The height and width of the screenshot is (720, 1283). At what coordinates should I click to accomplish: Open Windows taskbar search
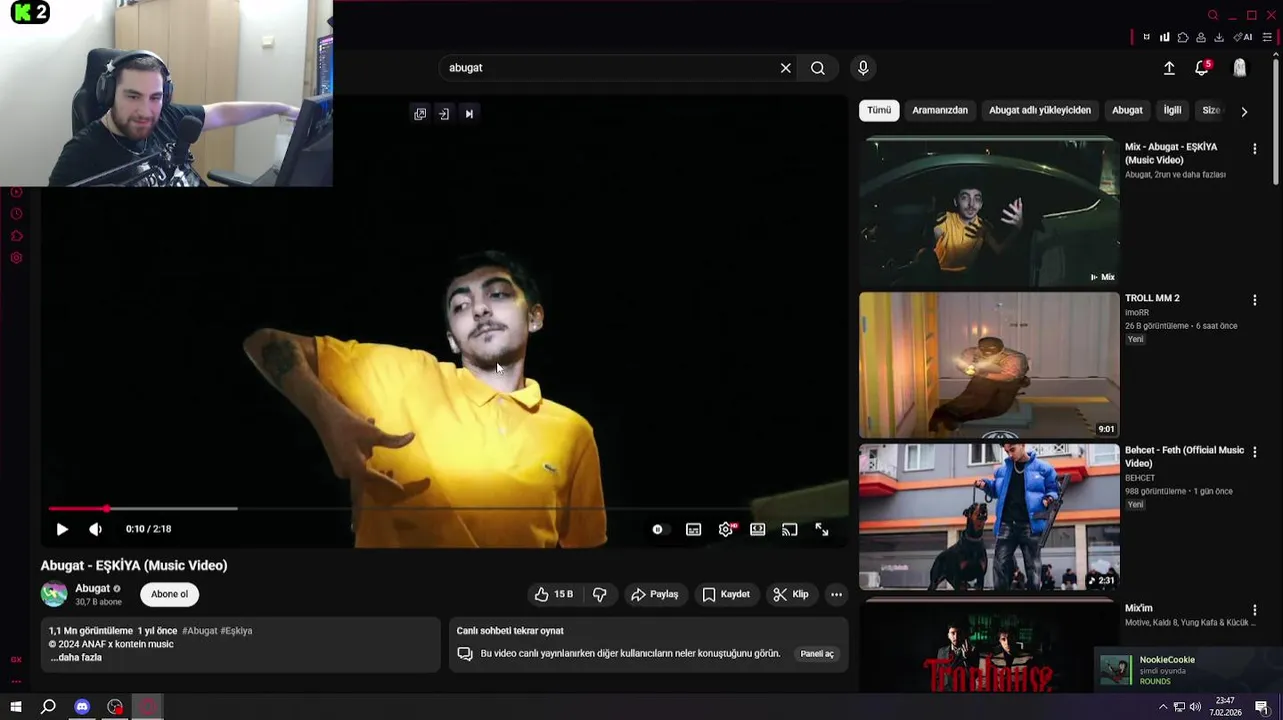click(48, 707)
